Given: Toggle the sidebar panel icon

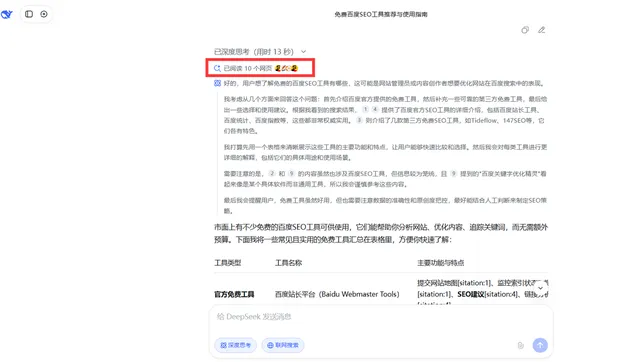Looking at the screenshot, I should pyautogui.click(x=29, y=14).
